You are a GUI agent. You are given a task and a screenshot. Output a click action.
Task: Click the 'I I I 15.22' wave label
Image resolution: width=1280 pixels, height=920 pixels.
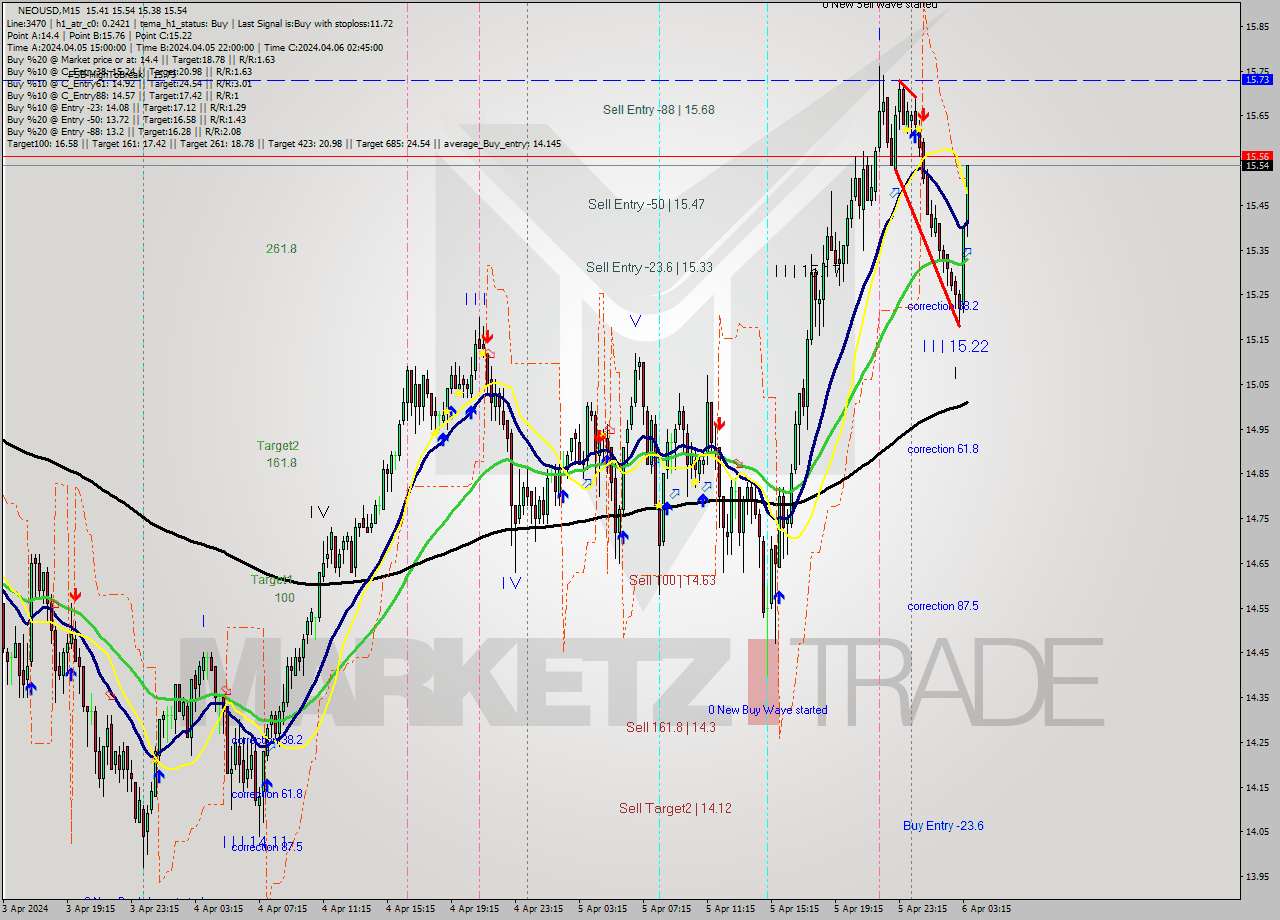[x=956, y=346]
